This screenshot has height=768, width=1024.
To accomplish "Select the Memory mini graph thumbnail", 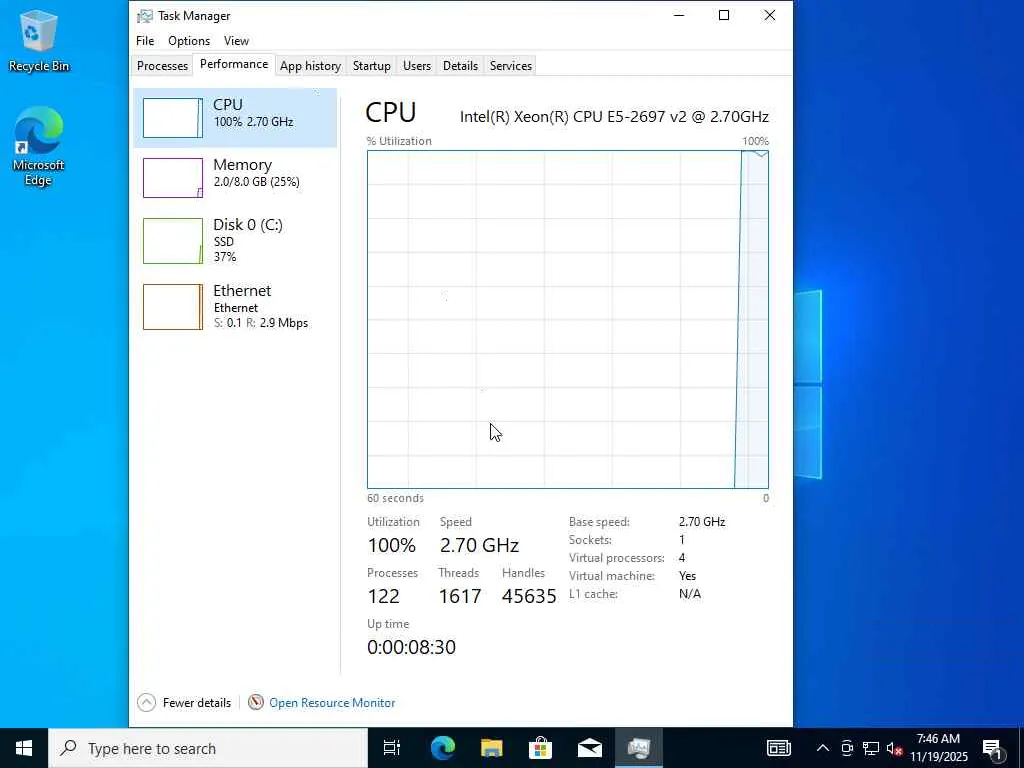I will (x=173, y=178).
